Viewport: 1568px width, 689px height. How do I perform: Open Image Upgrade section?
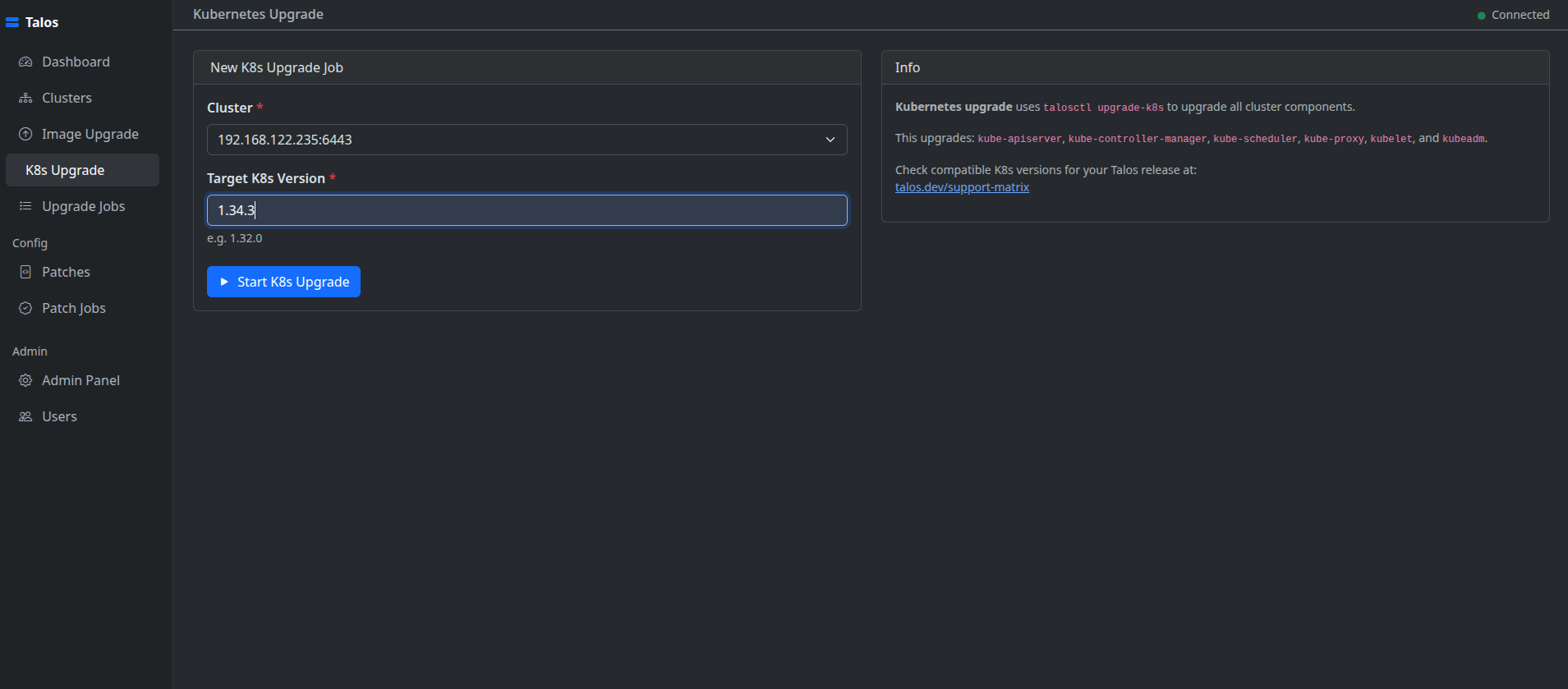click(x=82, y=134)
